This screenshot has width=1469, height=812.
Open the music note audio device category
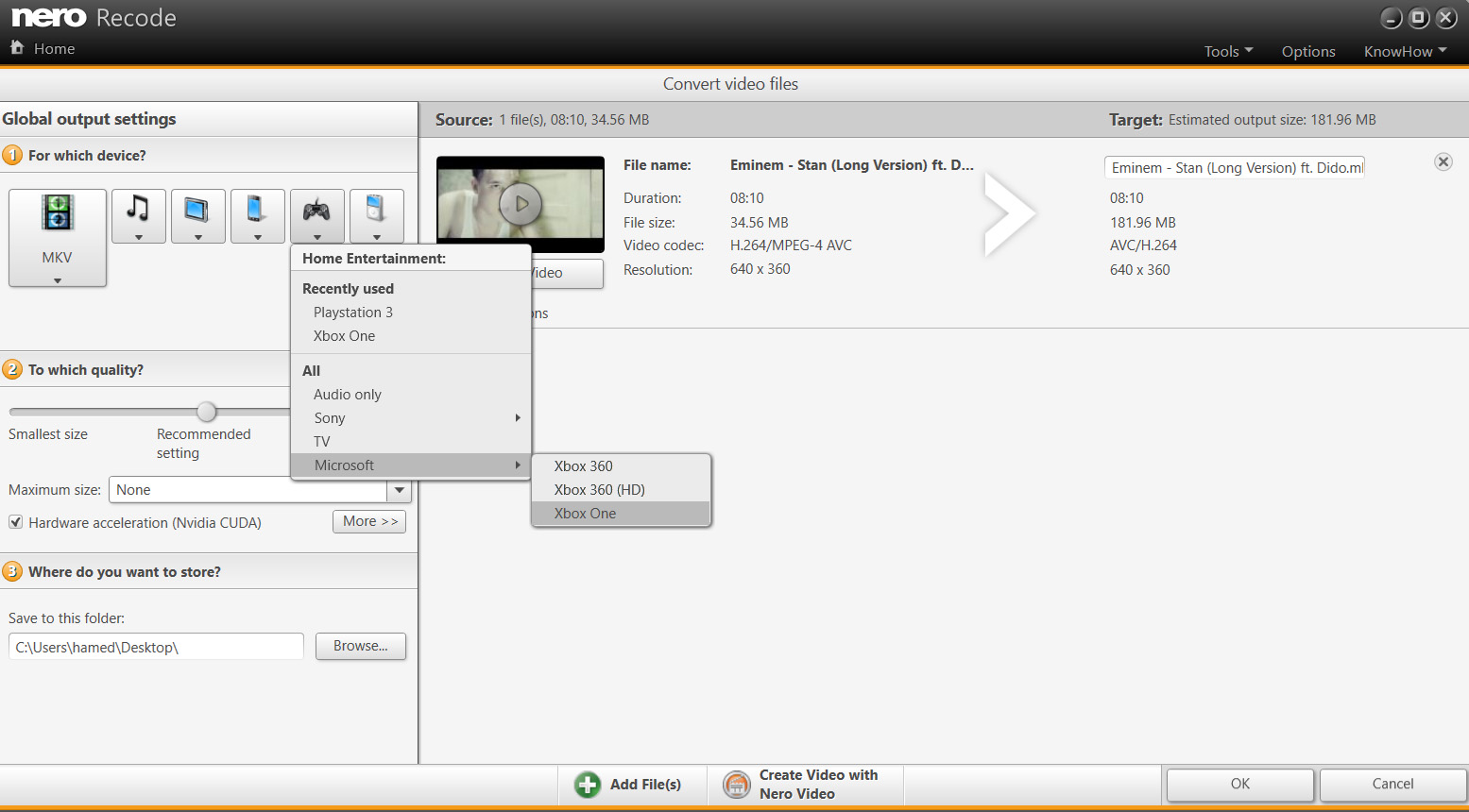139,216
